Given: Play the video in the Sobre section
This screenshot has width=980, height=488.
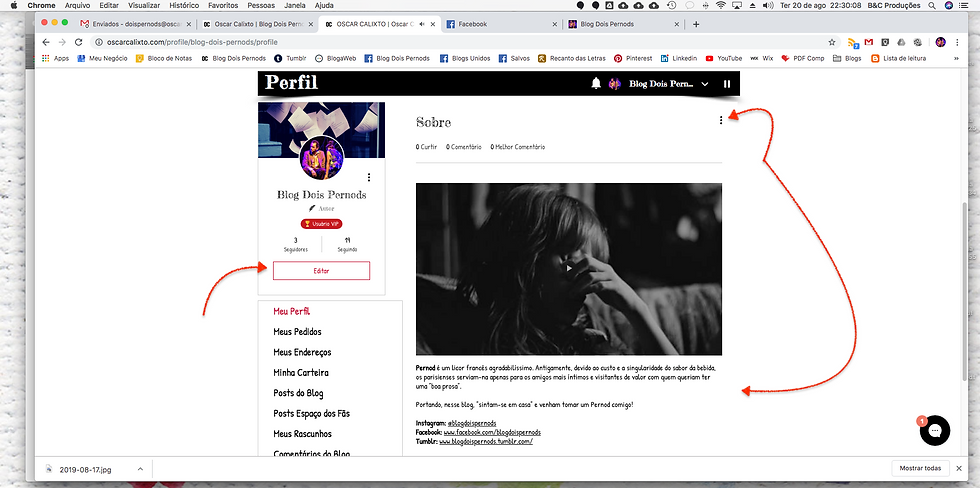Looking at the screenshot, I should coord(569,269).
